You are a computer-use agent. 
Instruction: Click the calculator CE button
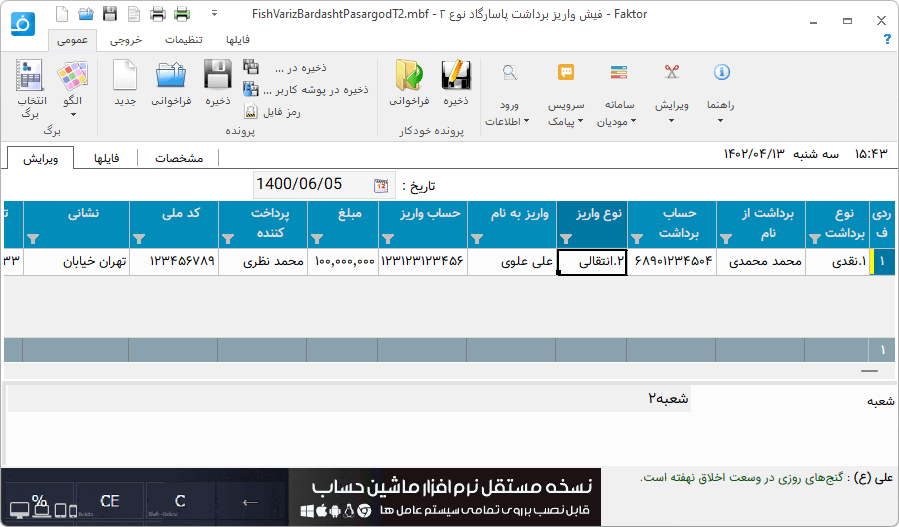tap(110, 501)
